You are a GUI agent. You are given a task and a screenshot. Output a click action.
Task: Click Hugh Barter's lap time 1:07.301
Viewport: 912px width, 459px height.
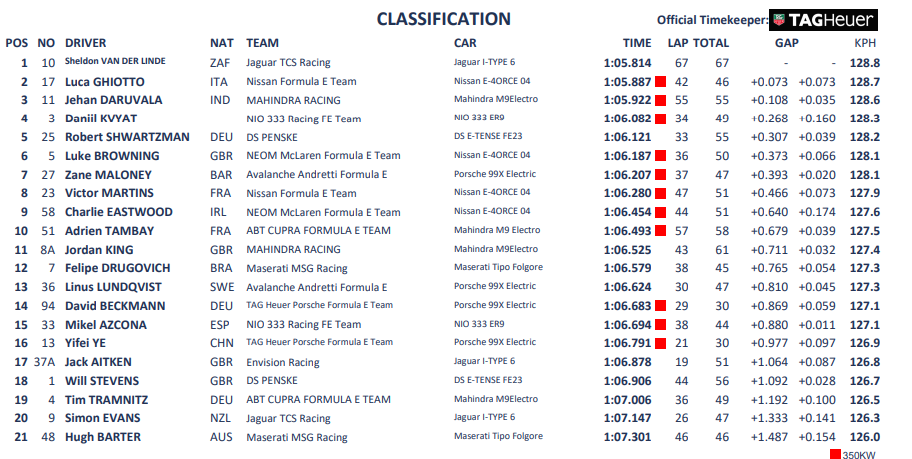[627, 437]
